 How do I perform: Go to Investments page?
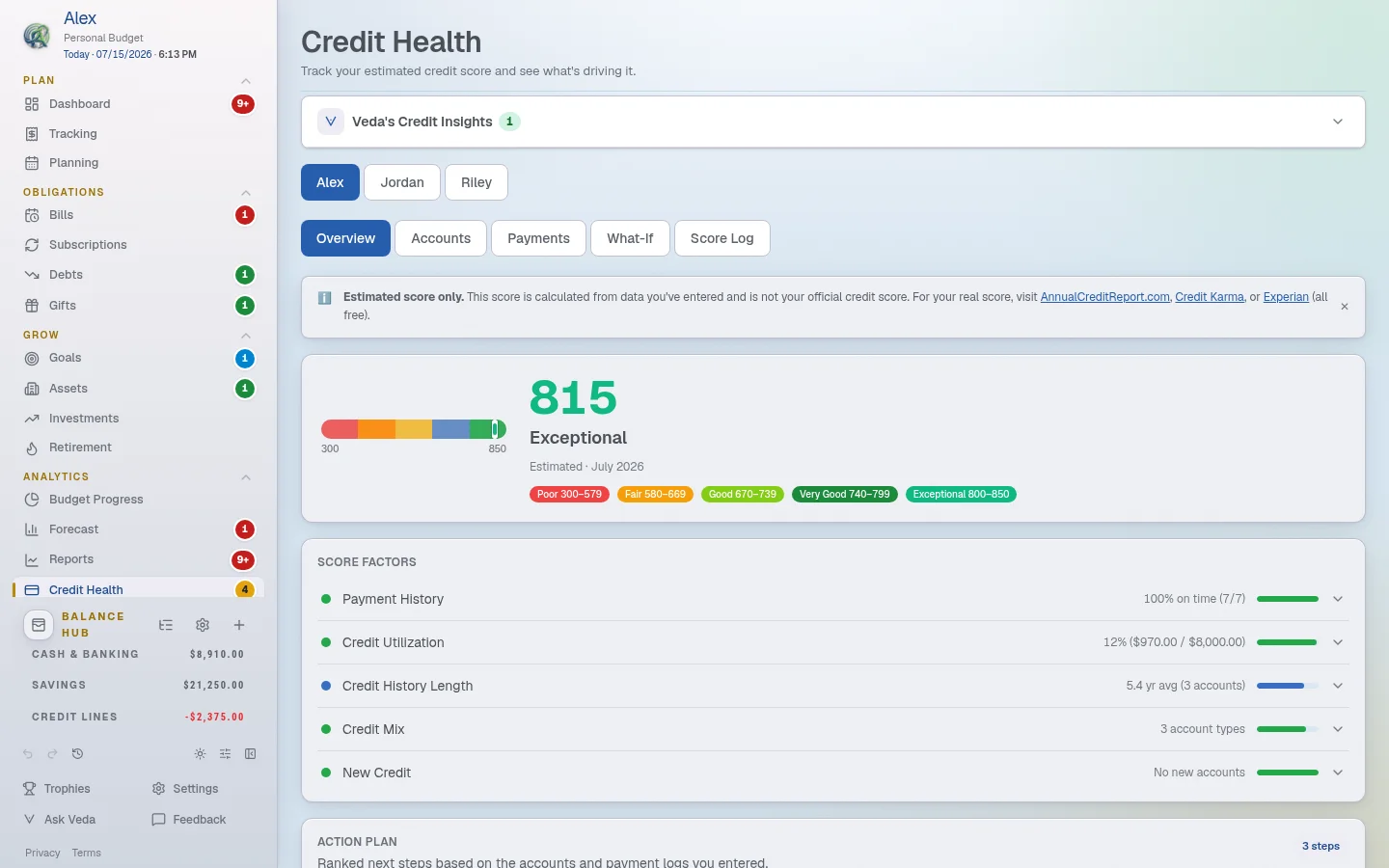tap(138, 419)
